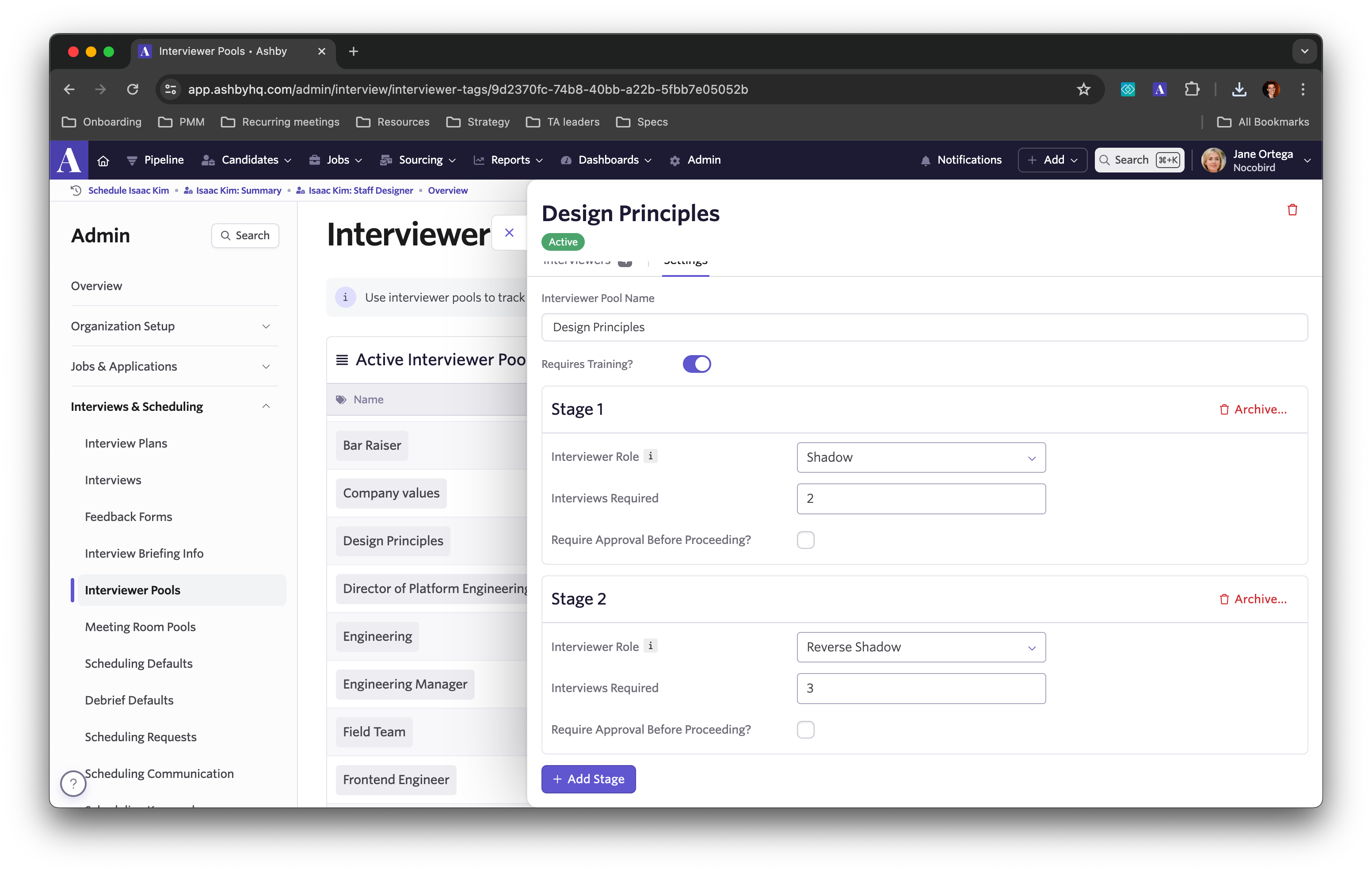1372x873 pixels.
Task: Click the recent history clock icon in breadcrumbs
Action: pyautogui.click(x=76, y=191)
